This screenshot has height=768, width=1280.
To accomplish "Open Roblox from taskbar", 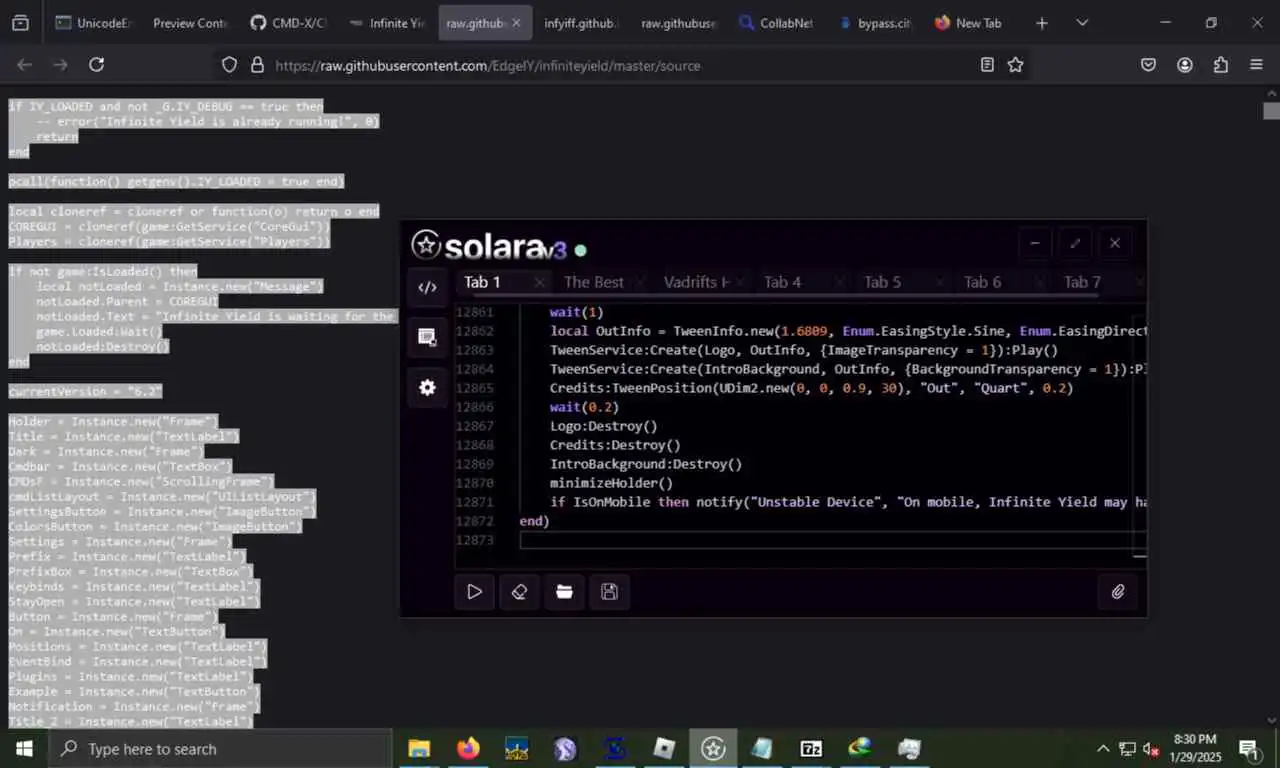I will [664, 748].
